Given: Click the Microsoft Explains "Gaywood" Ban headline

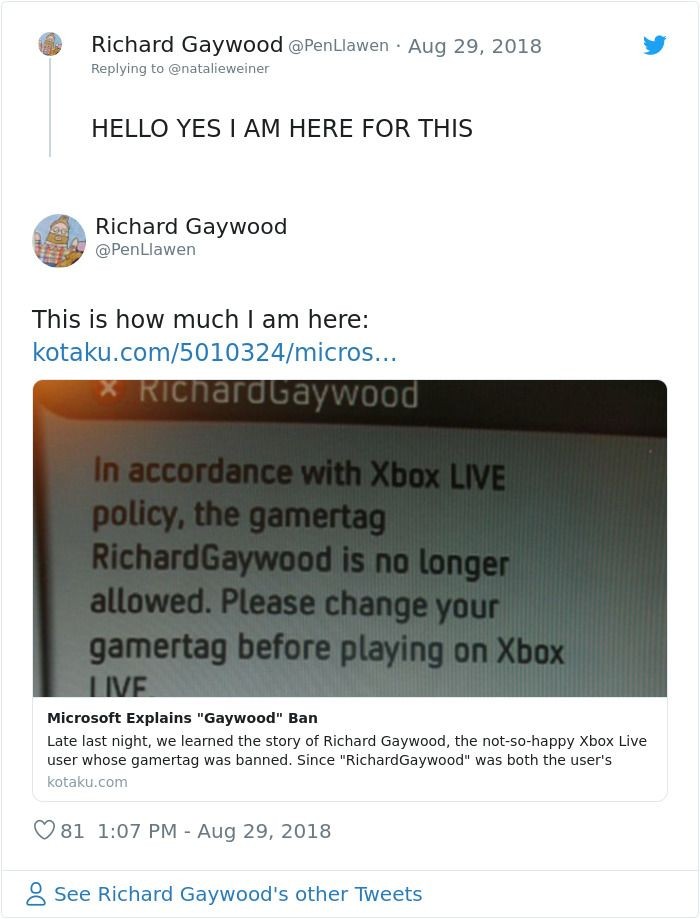Looking at the screenshot, I should (182, 718).
